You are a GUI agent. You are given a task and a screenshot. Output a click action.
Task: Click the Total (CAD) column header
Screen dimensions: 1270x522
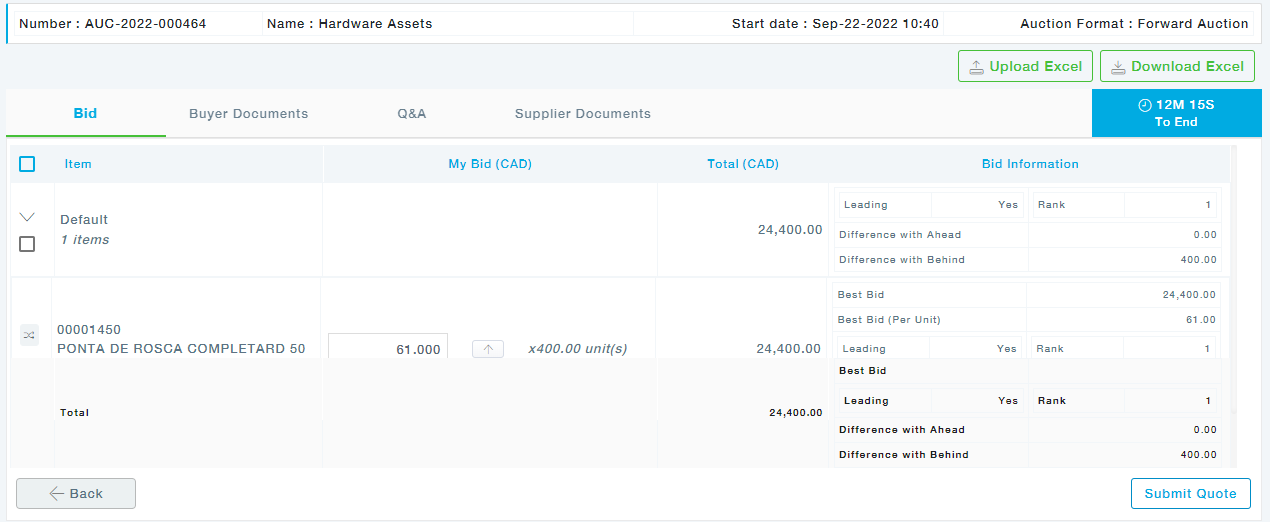point(742,164)
